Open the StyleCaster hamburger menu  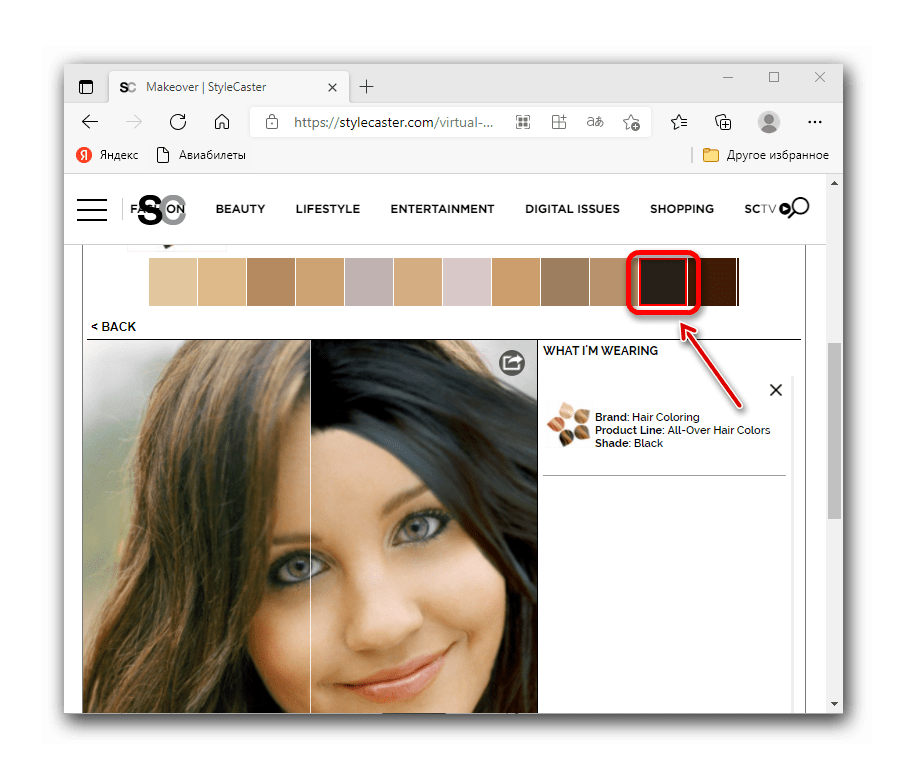click(x=92, y=209)
